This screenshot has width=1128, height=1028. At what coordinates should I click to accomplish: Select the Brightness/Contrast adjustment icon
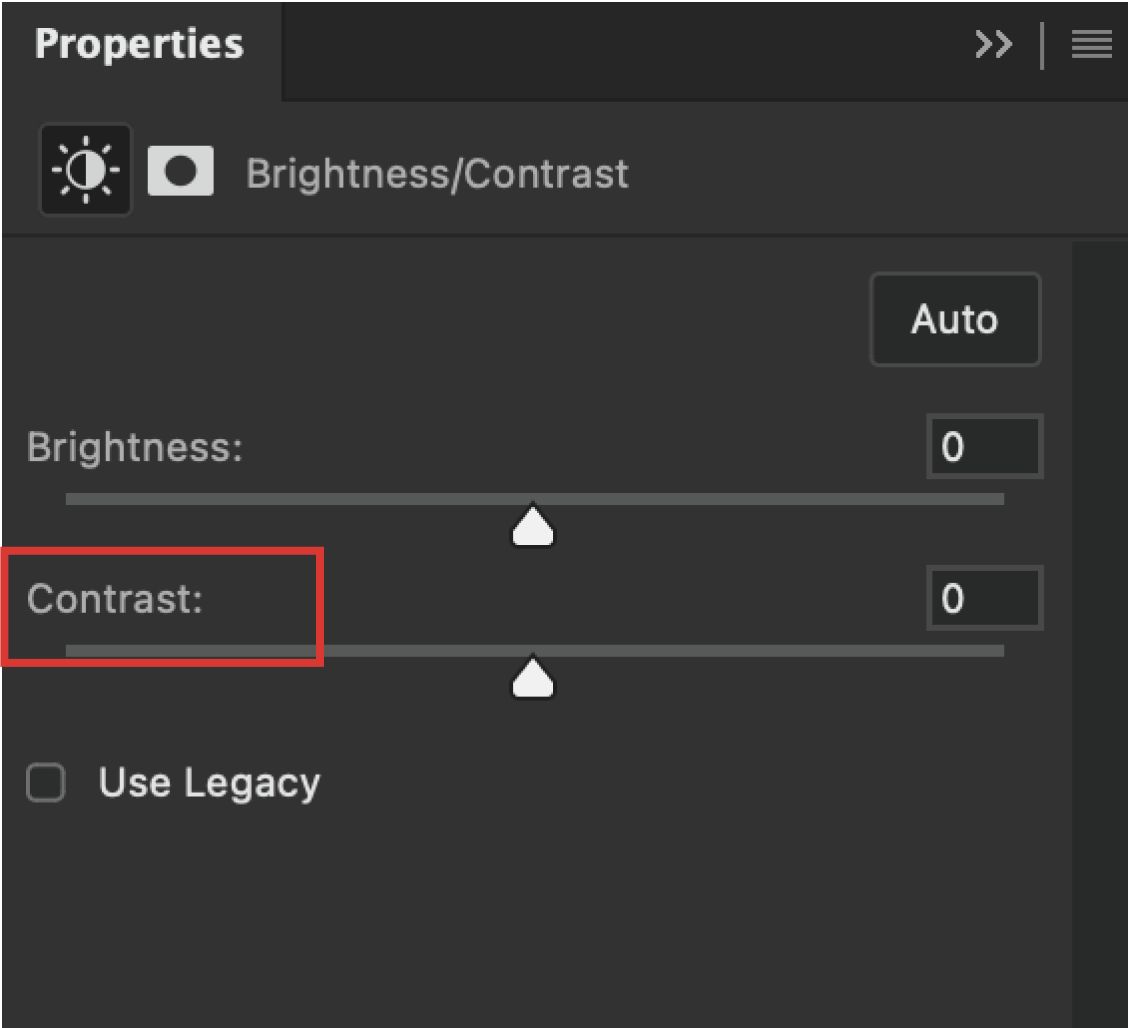(x=86, y=170)
